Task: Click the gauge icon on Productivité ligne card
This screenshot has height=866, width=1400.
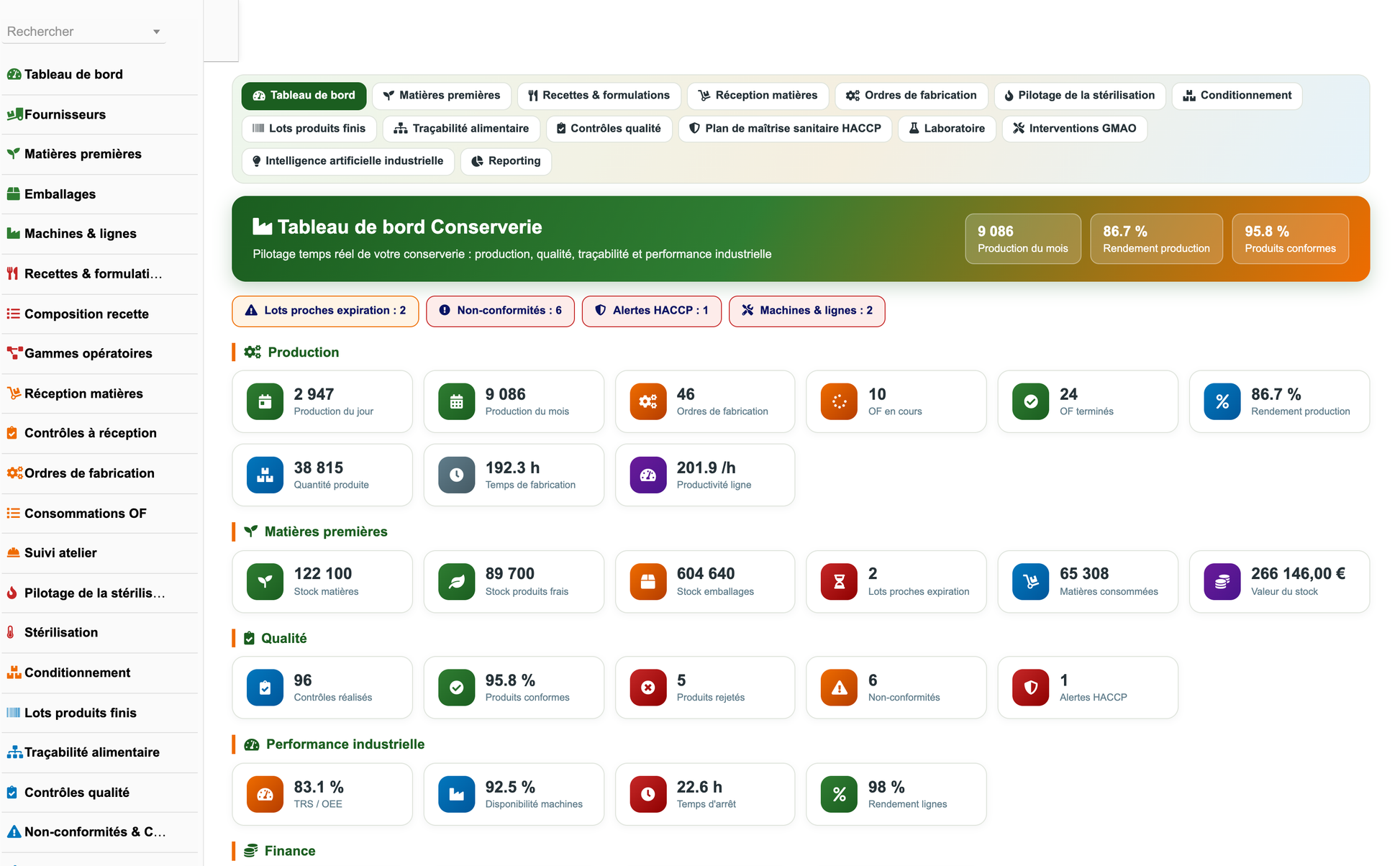Action: 647,475
